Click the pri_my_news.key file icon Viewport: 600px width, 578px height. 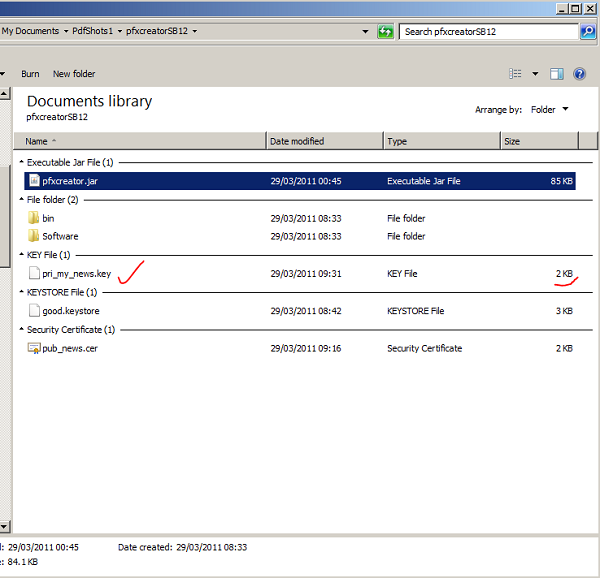(x=34, y=273)
